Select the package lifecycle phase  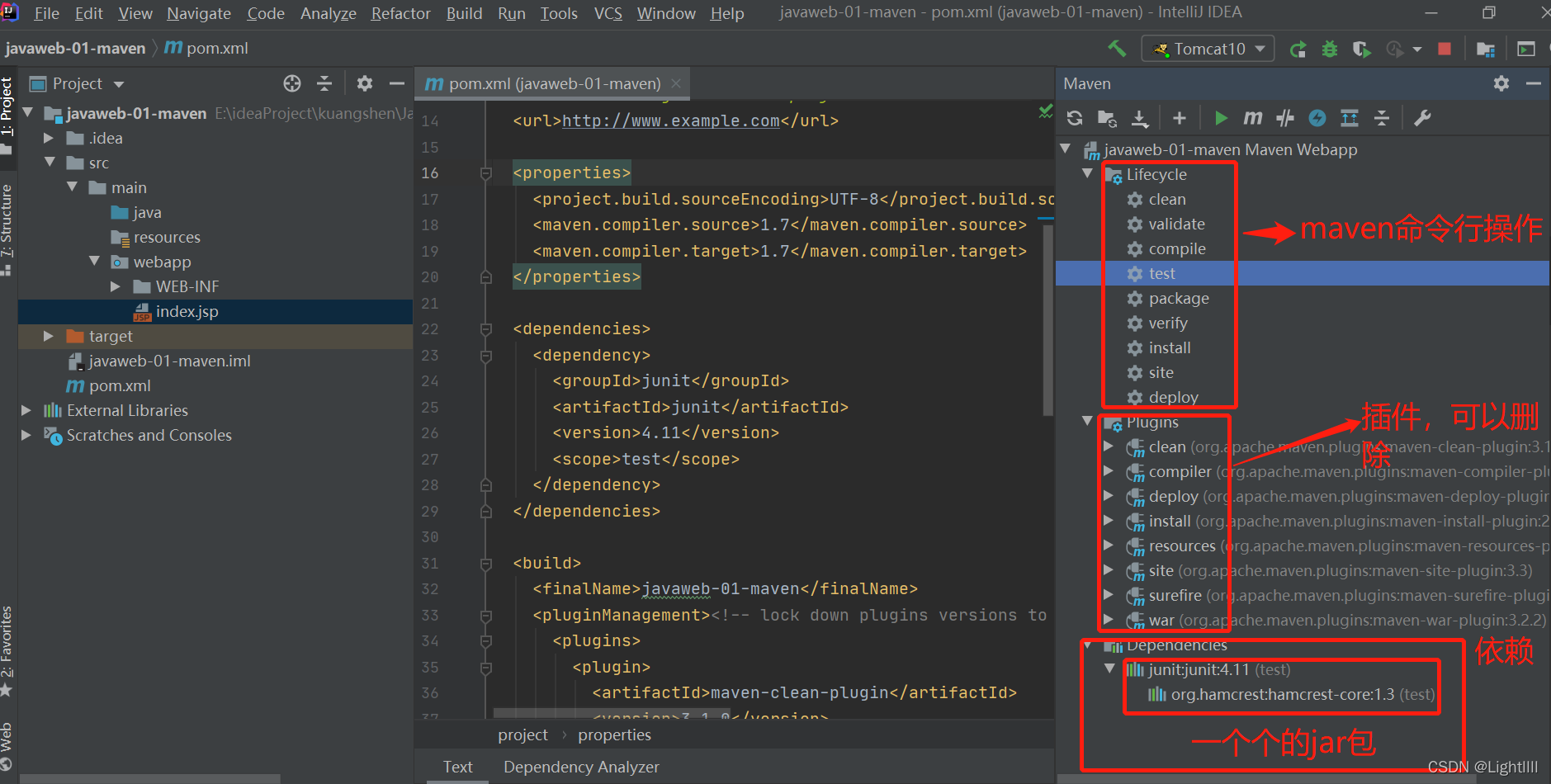(x=1179, y=298)
